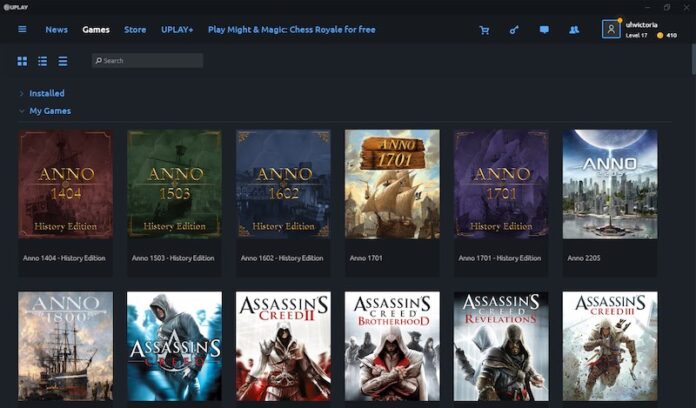This screenshot has height=408, width=696.
Task: Click the Installed section label
Action: (x=47, y=93)
